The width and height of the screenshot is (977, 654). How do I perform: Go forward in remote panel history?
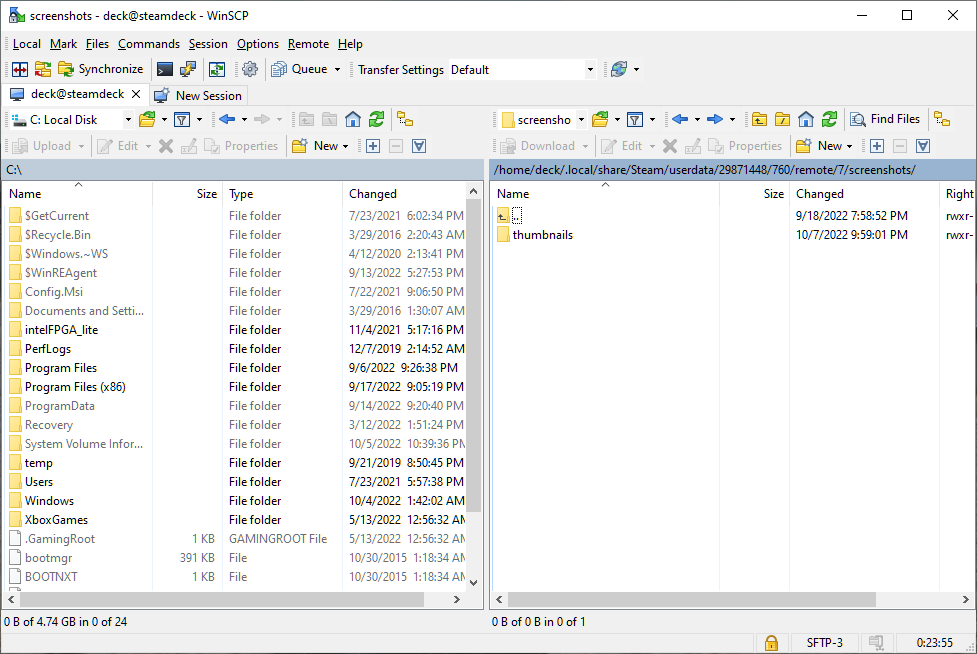(x=715, y=120)
